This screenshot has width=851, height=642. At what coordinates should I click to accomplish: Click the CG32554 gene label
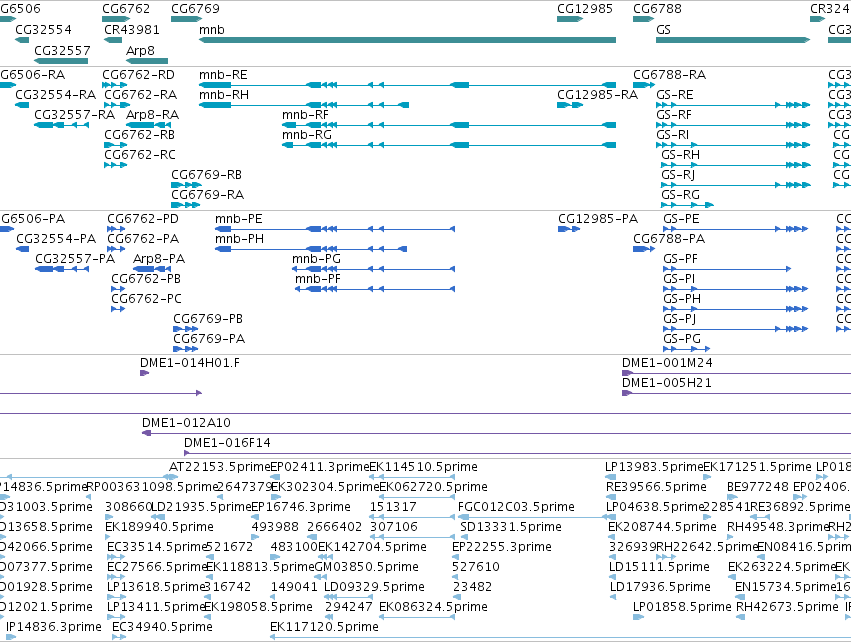(43, 30)
